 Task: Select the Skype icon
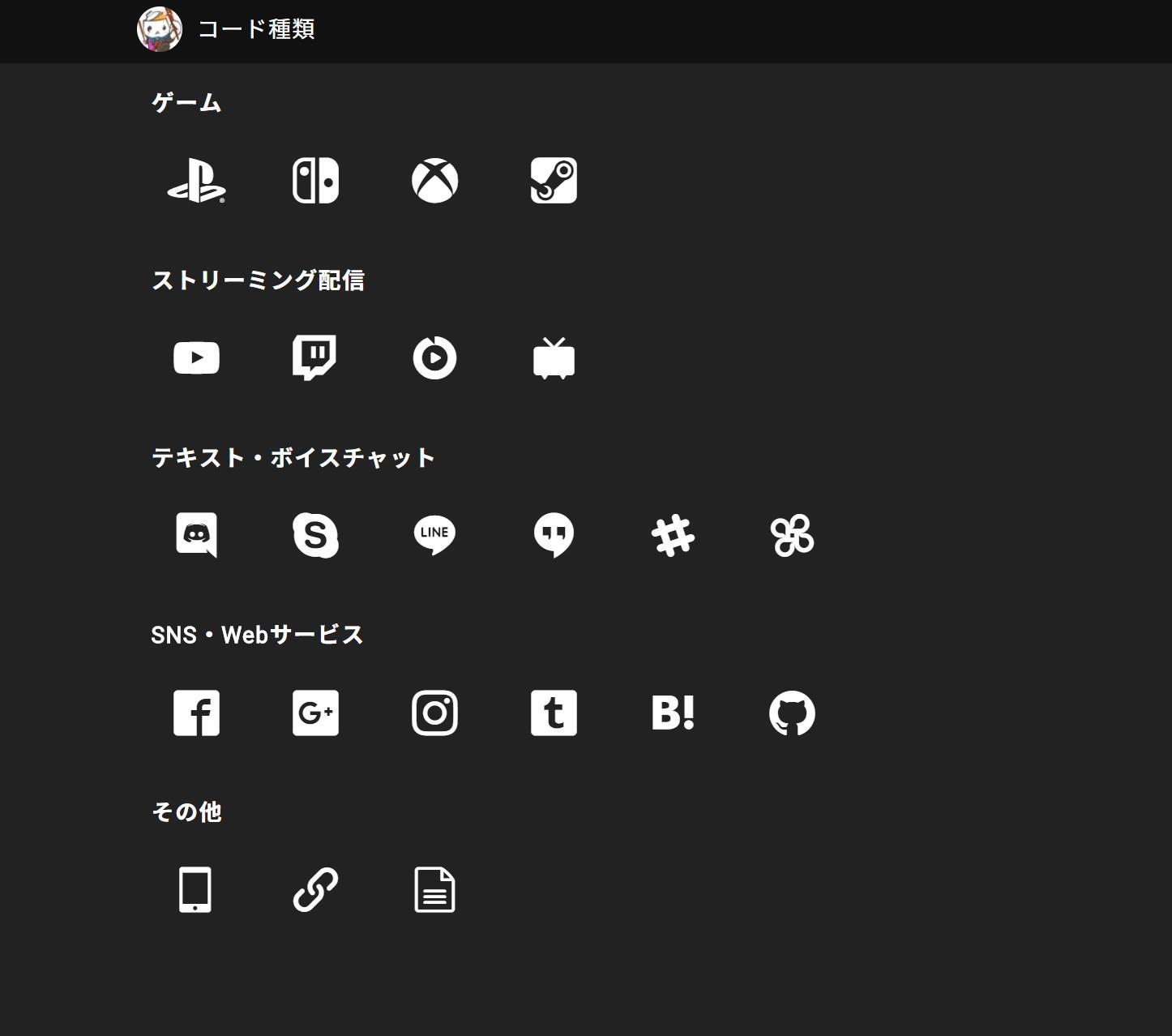[315, 535]
